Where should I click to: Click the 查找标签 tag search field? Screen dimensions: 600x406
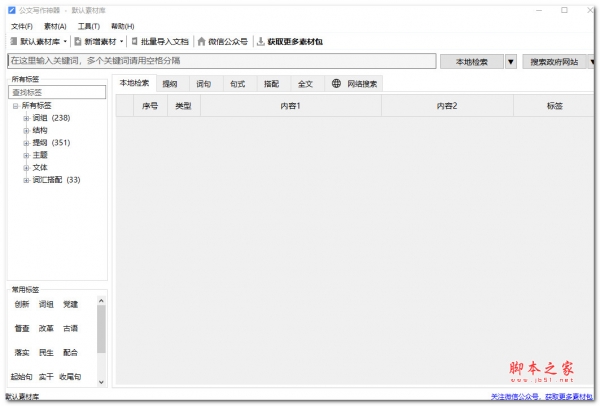(57, 92)
